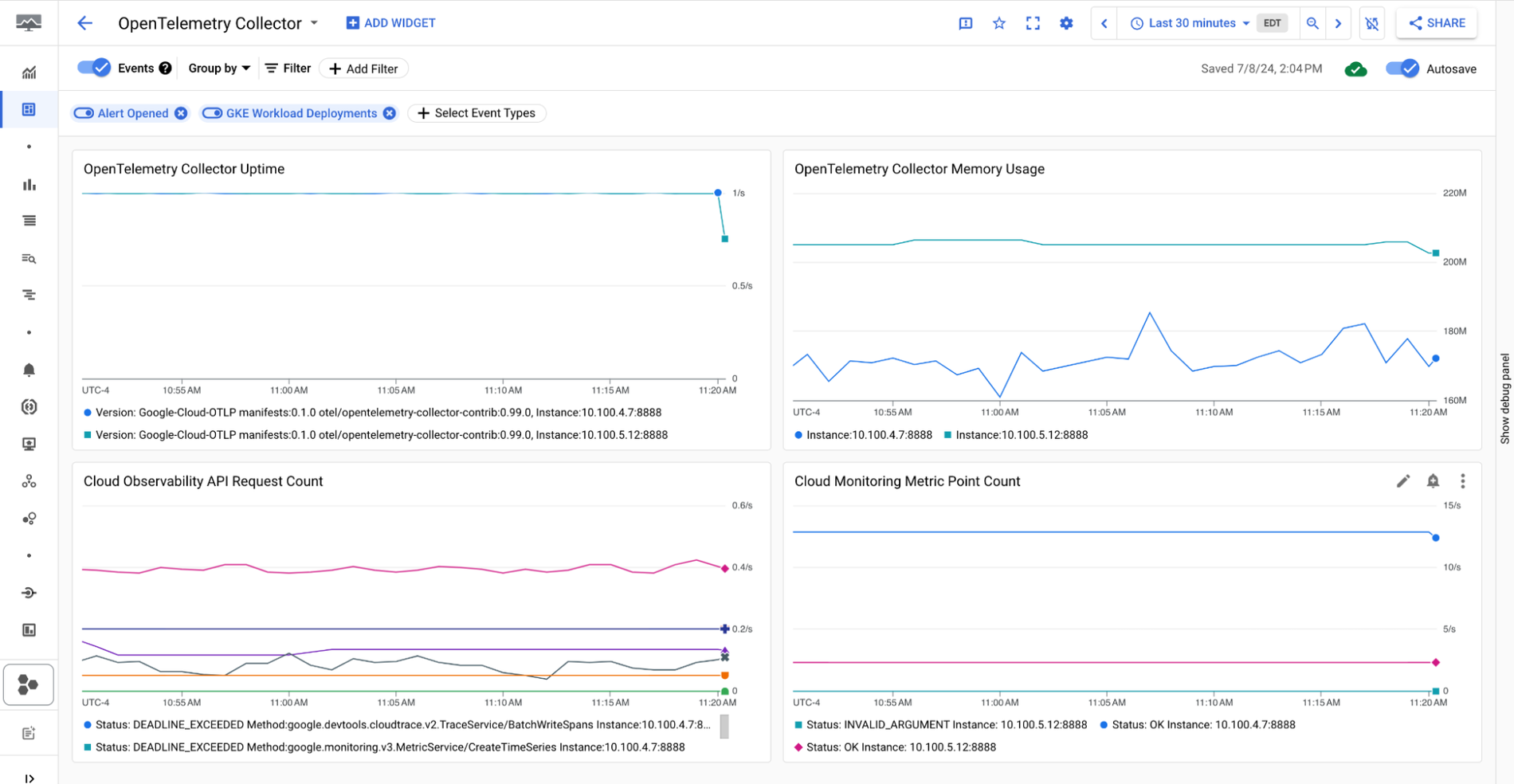Open the circular SLO icon below the bell
The image size is (1514, 784).
29,407
